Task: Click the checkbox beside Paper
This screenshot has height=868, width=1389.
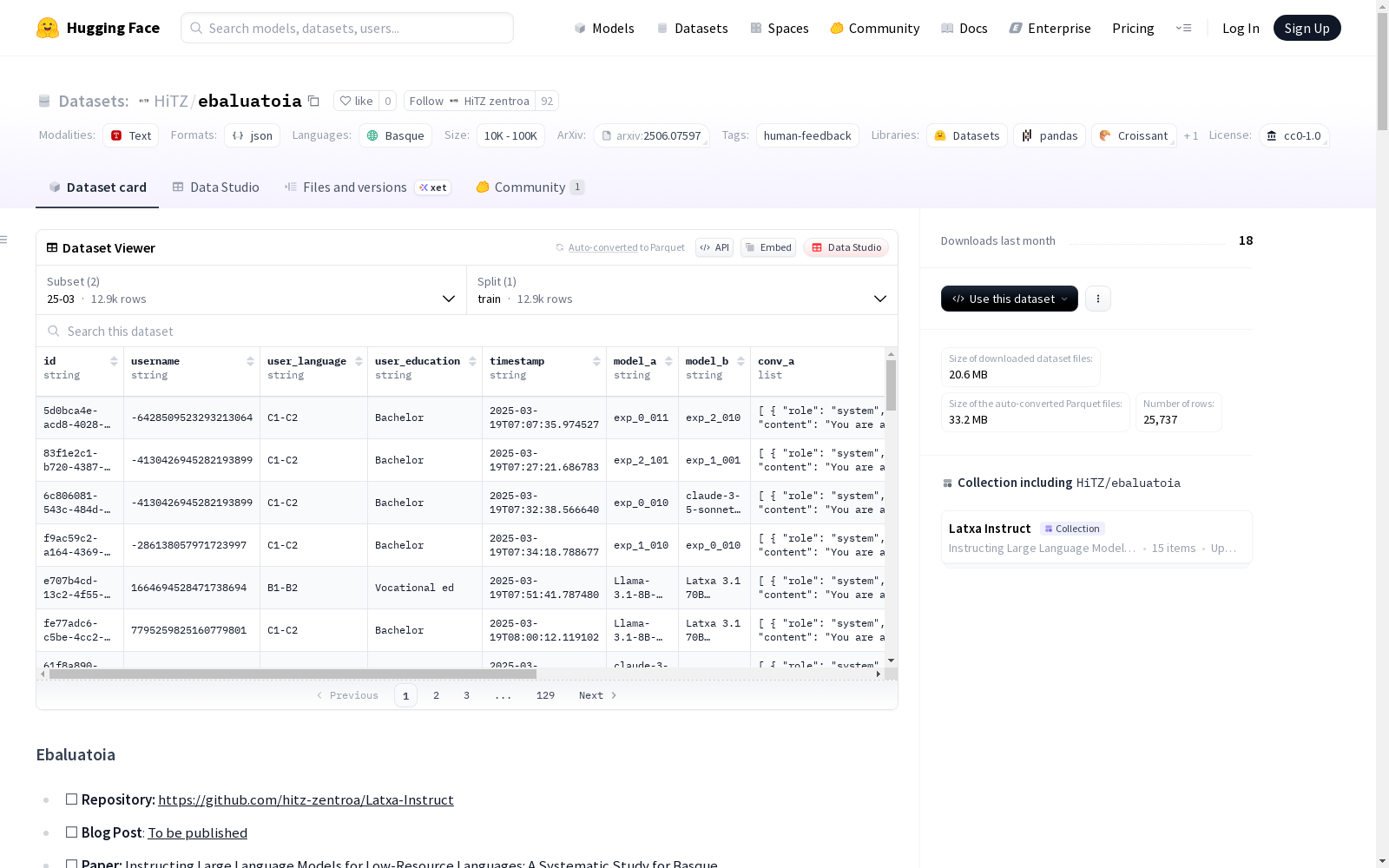Action: [x=72, y=865]
